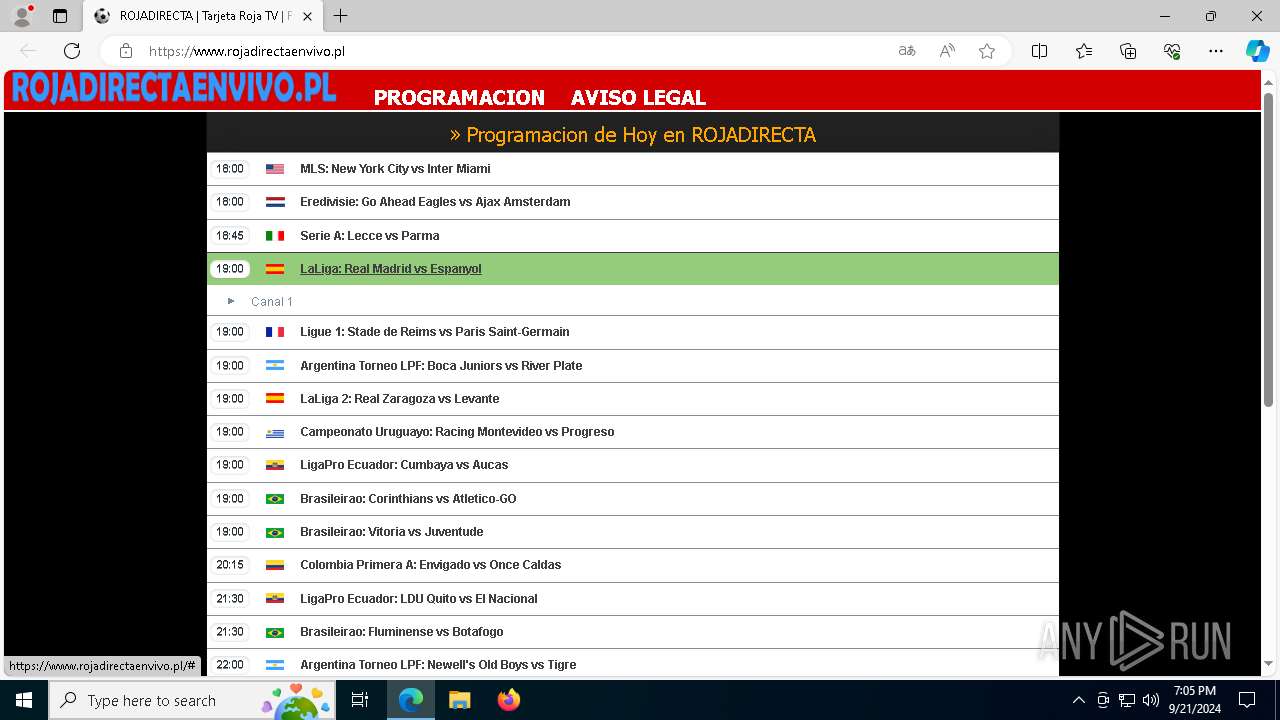Click the 18:45 time badge
This screenshot has height=720, width=1280.
click(x=230, y=236)
